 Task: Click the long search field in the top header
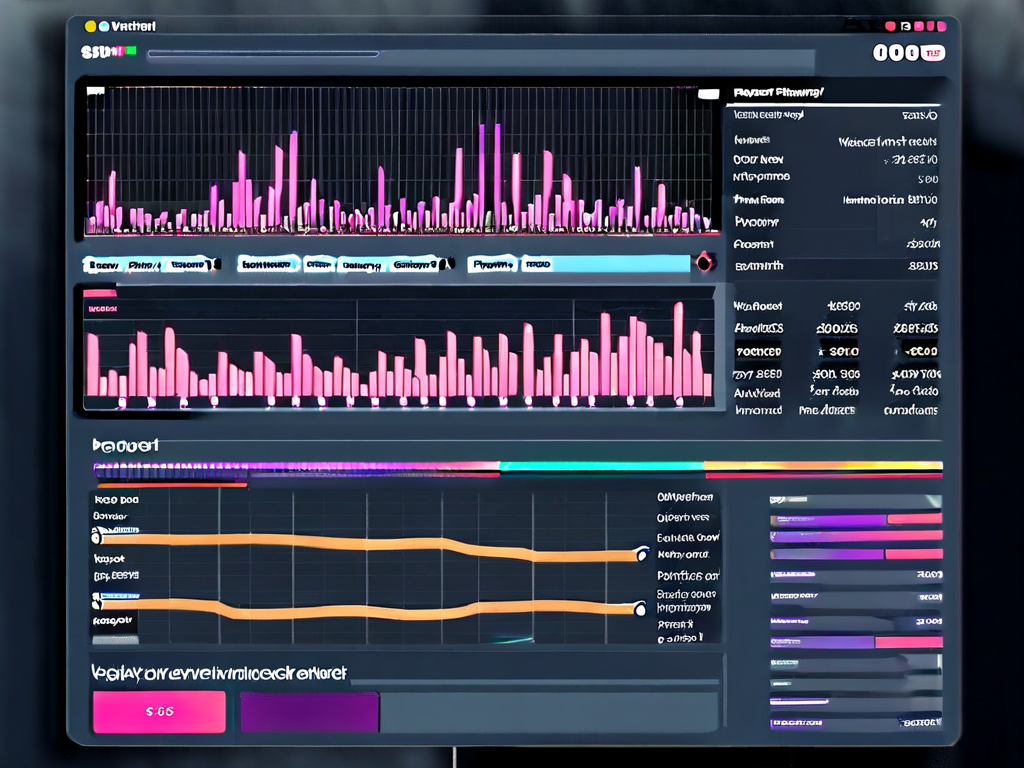pyautogui.click(x=480, y=56)
